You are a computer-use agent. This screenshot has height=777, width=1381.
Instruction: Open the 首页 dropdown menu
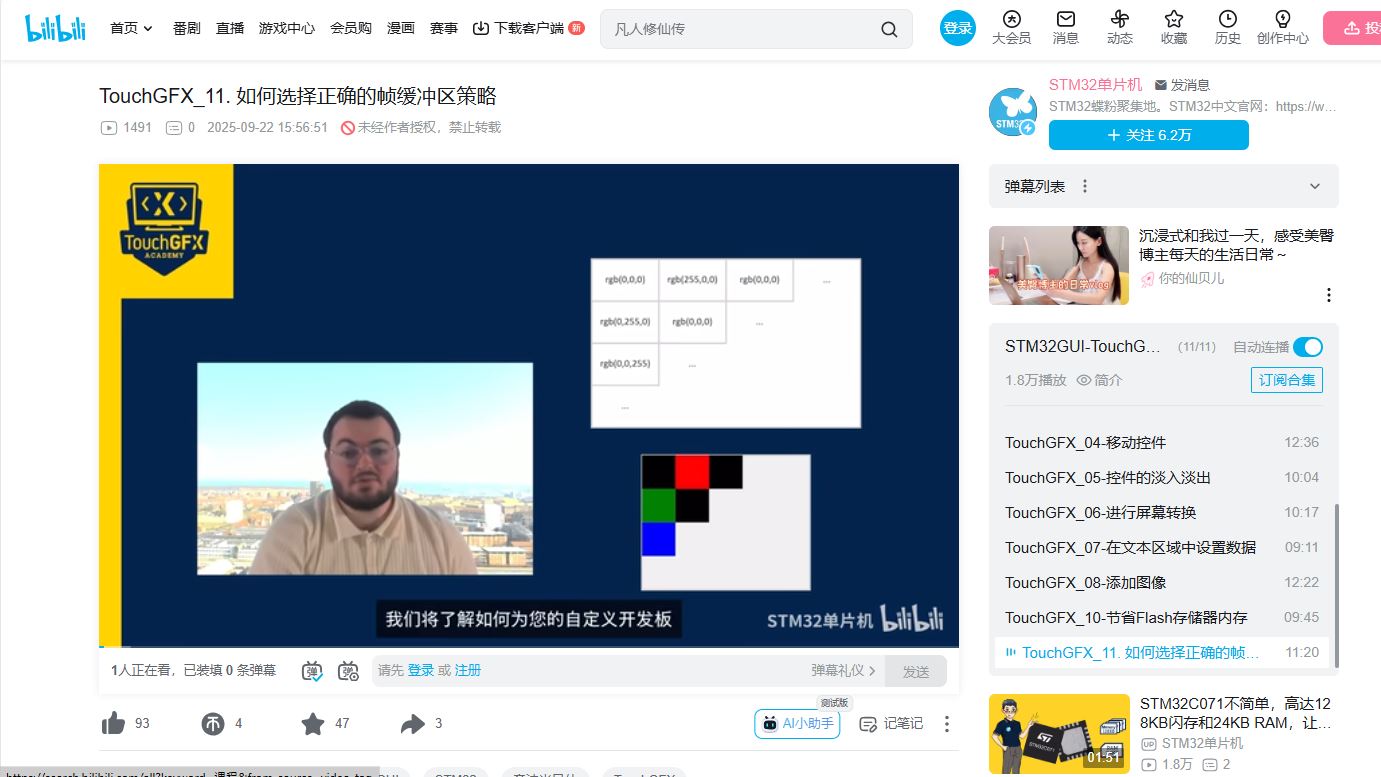[131, 29]
